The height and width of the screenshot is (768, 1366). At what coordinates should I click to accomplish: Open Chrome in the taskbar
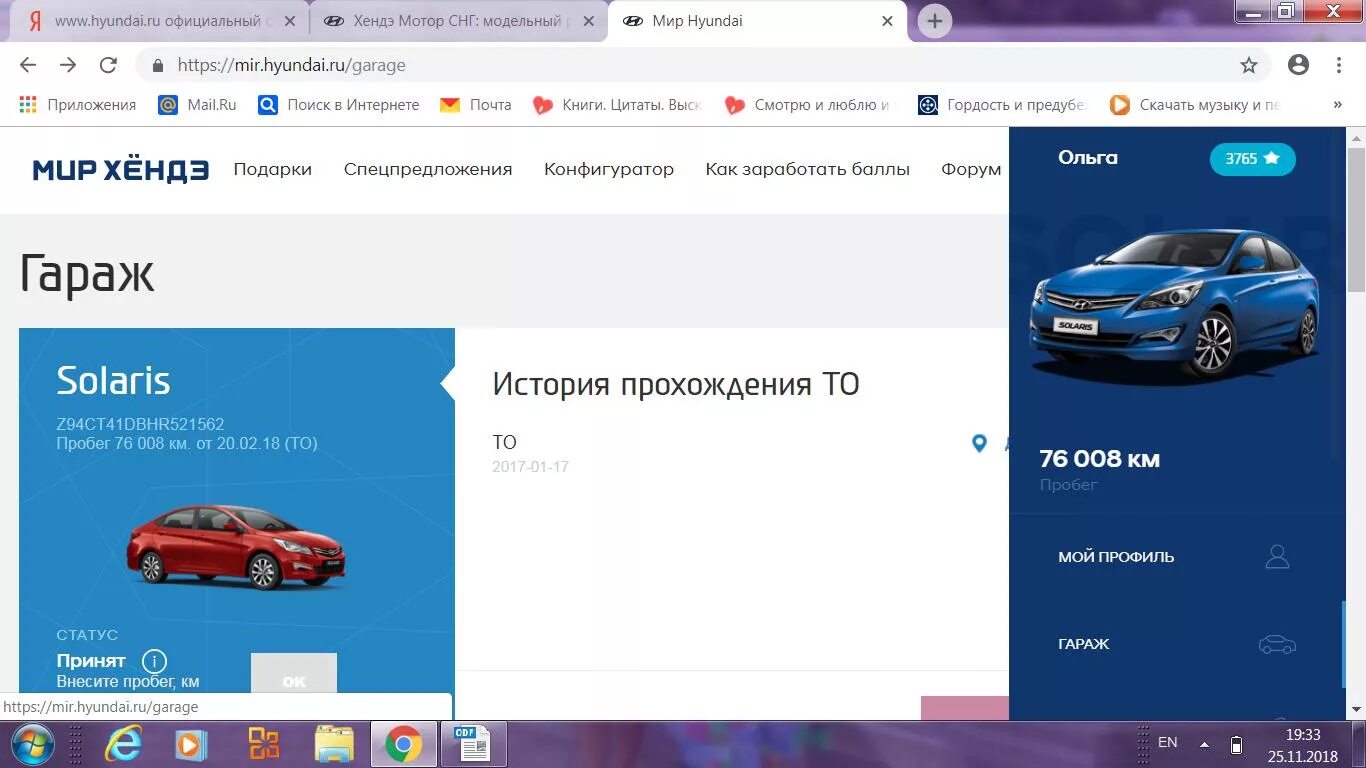click(404, 744)
